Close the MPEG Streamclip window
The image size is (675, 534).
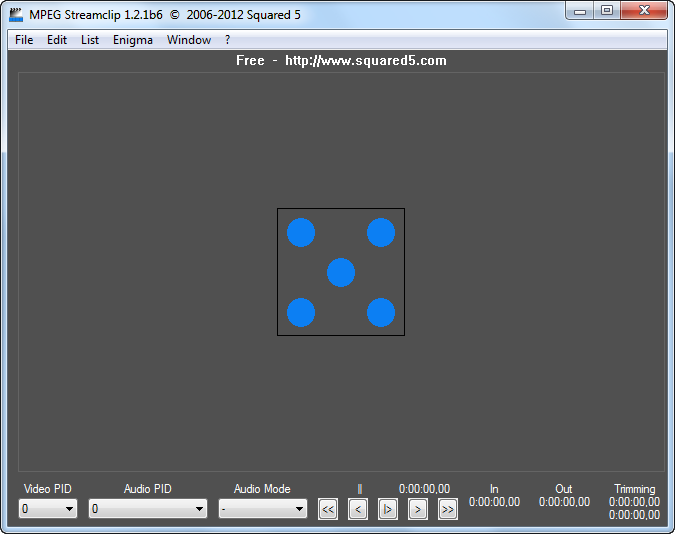(x=644, y=11)
